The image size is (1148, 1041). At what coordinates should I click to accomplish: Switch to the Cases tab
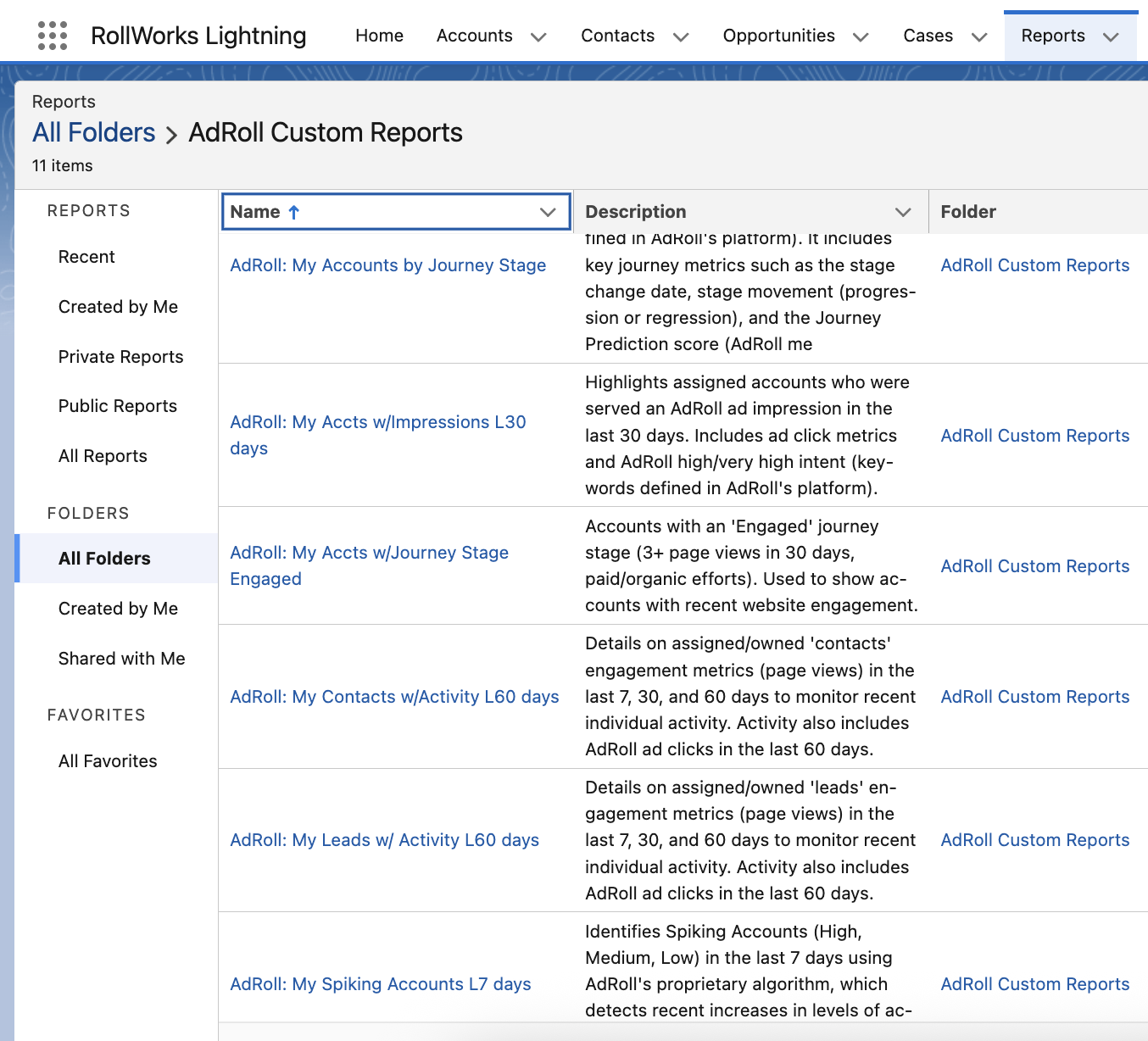point(928,36)
